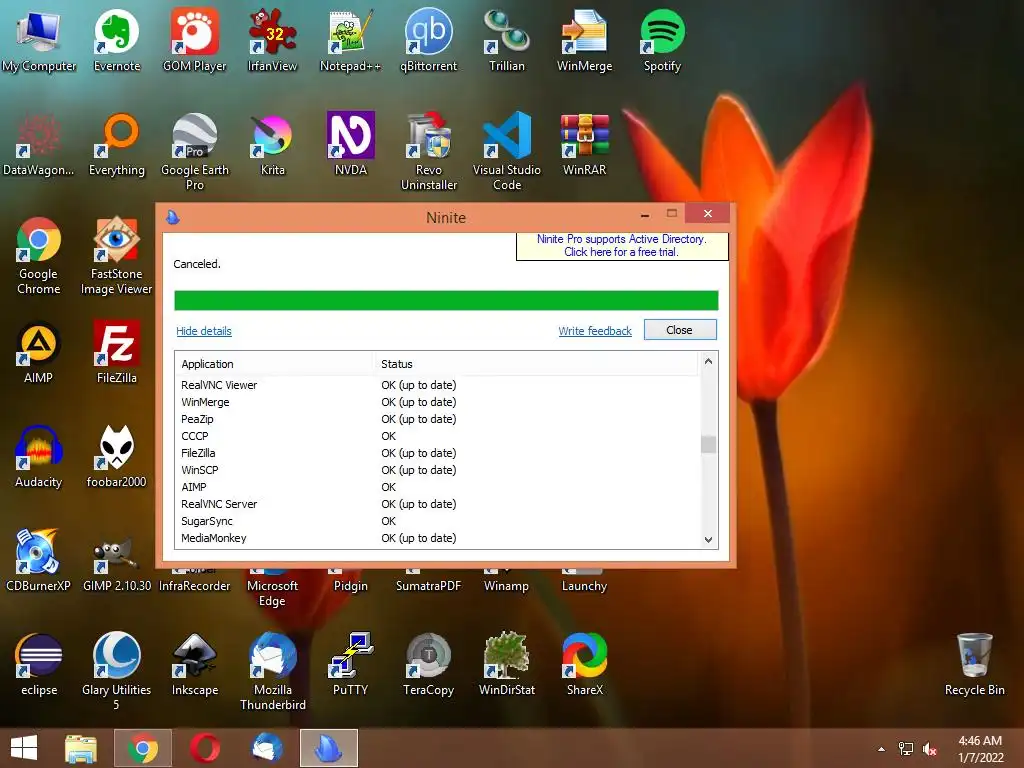Open the DataWagon desktop shortcut
The height and width of the screenshot is (768, 1024).
pos(39,145)
